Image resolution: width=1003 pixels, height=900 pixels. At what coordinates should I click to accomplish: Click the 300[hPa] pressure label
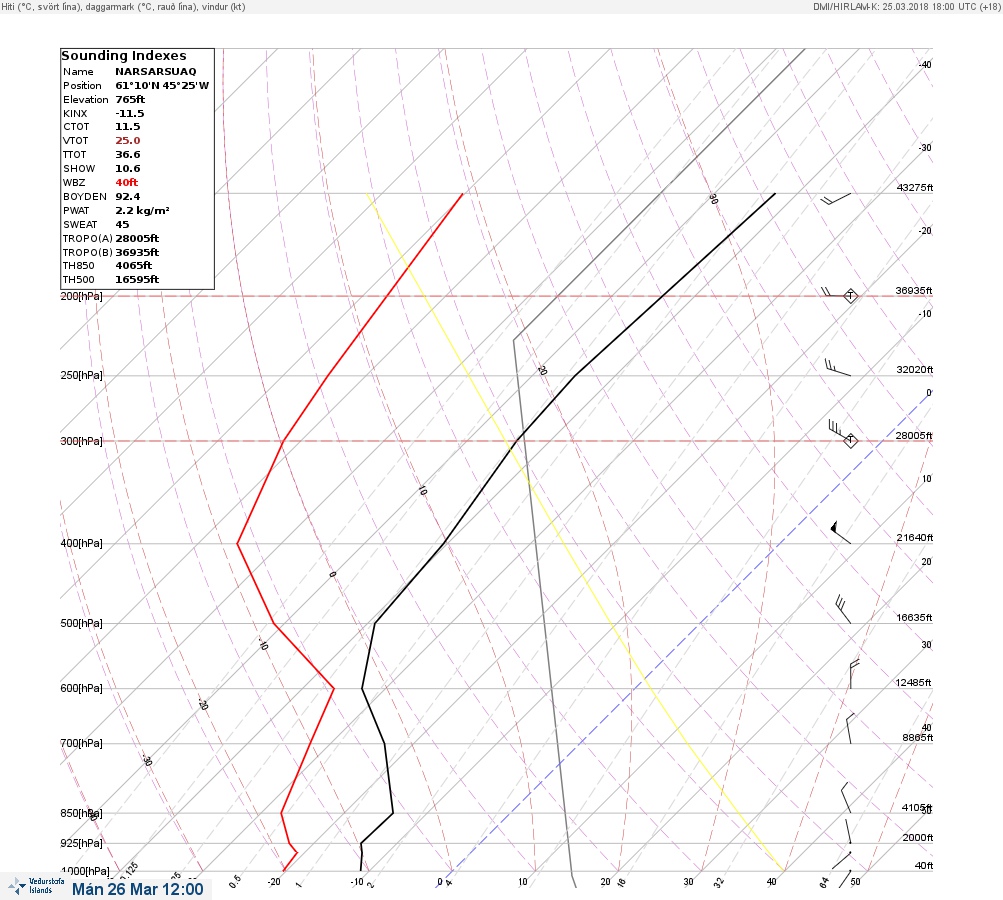click(81, 441)
